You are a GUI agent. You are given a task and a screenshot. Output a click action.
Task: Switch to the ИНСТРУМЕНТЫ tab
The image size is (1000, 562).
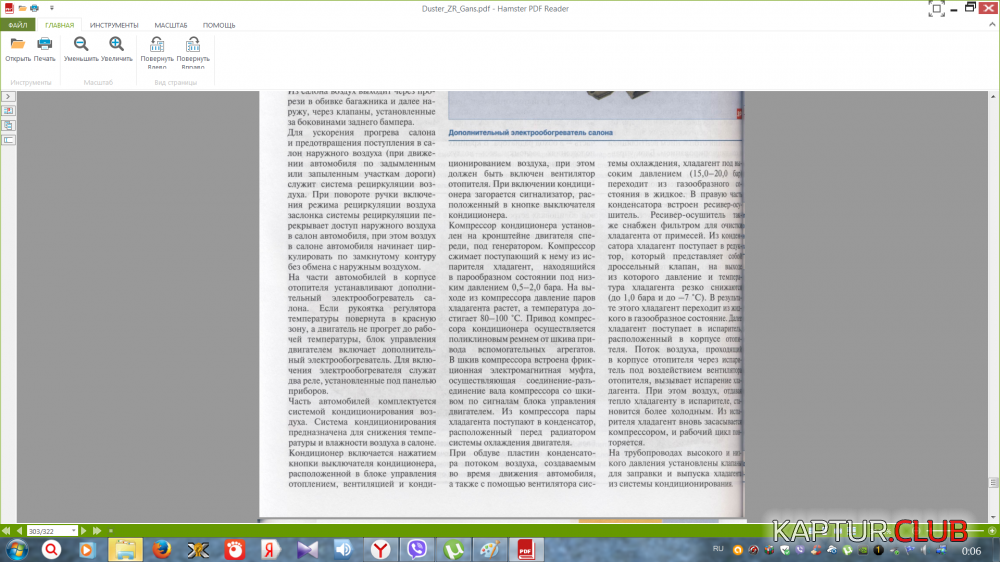pos(114,24)
